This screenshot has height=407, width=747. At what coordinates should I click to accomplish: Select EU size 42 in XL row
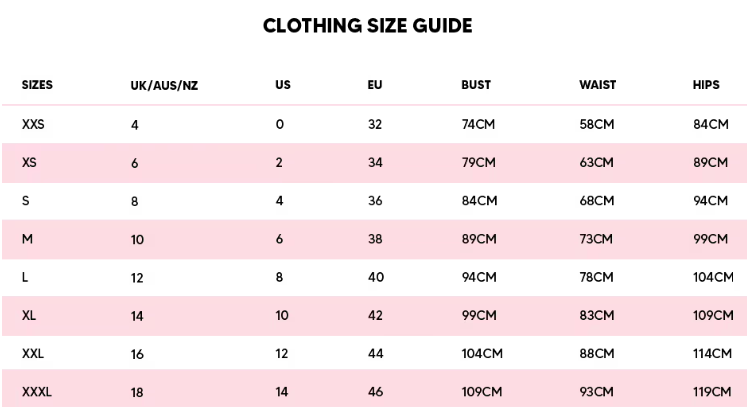coord(376,315)
